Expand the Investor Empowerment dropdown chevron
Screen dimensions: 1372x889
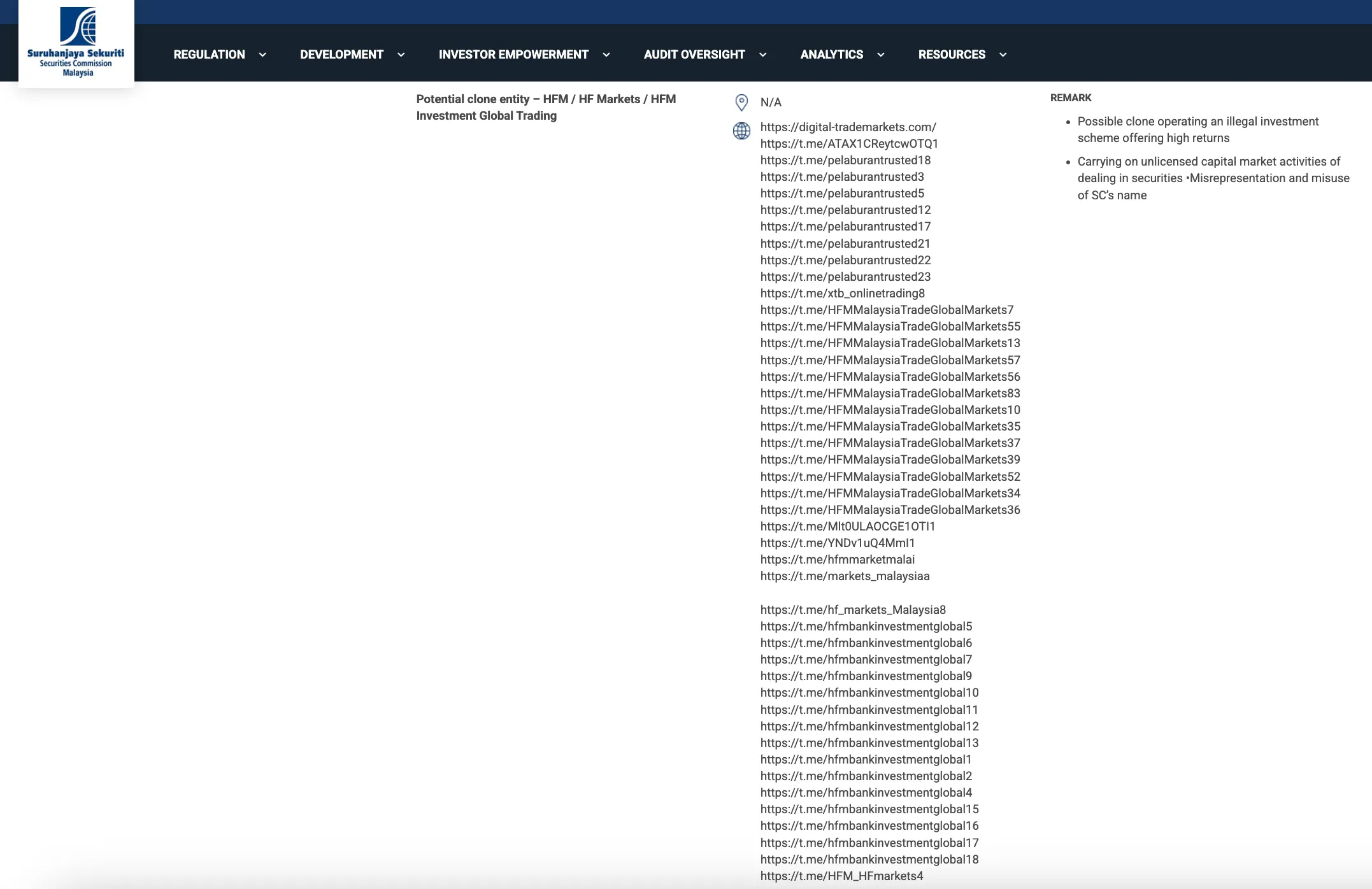tap(606, 55)
